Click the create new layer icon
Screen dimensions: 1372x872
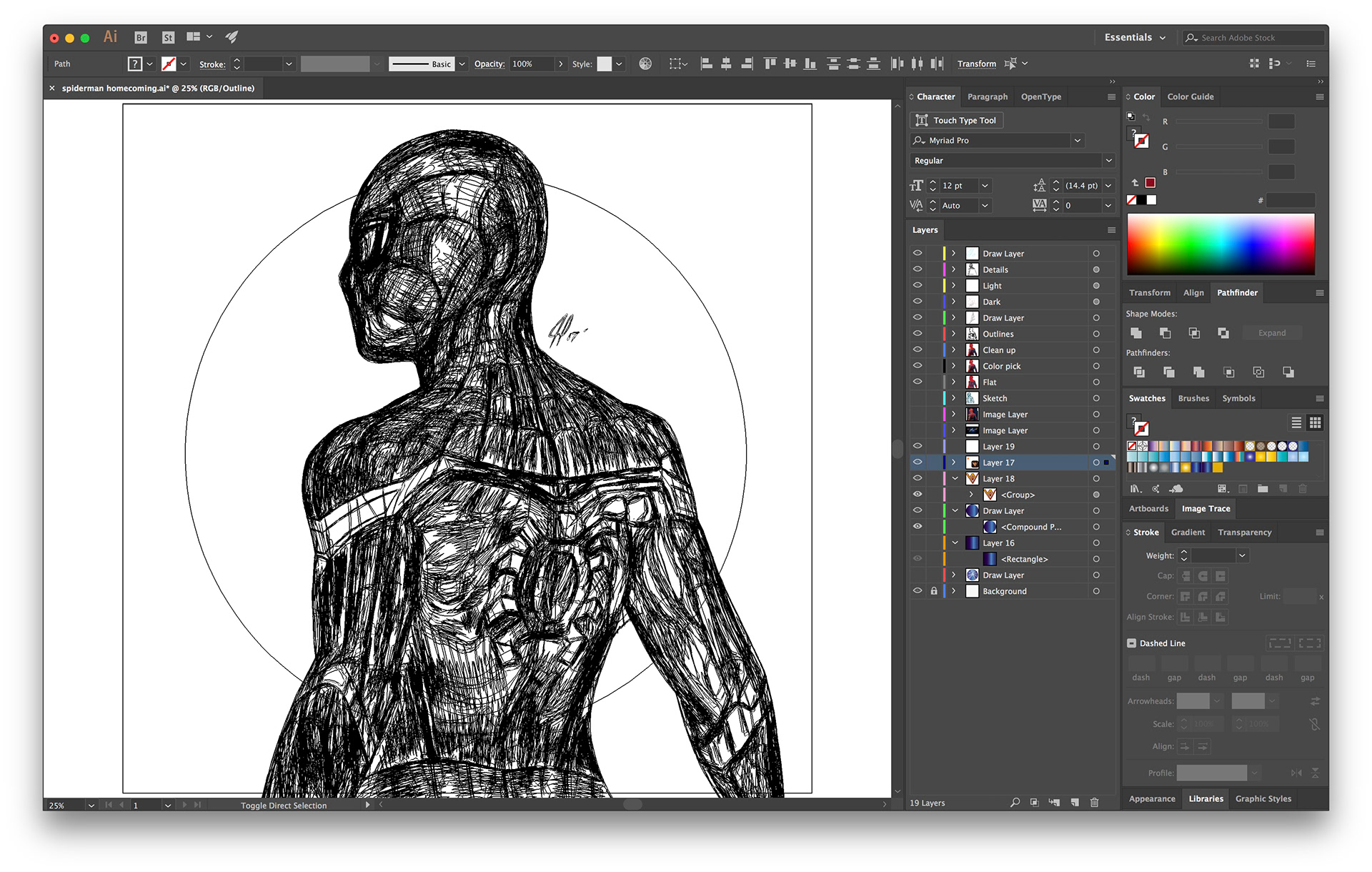click(x=1075, y=803)
